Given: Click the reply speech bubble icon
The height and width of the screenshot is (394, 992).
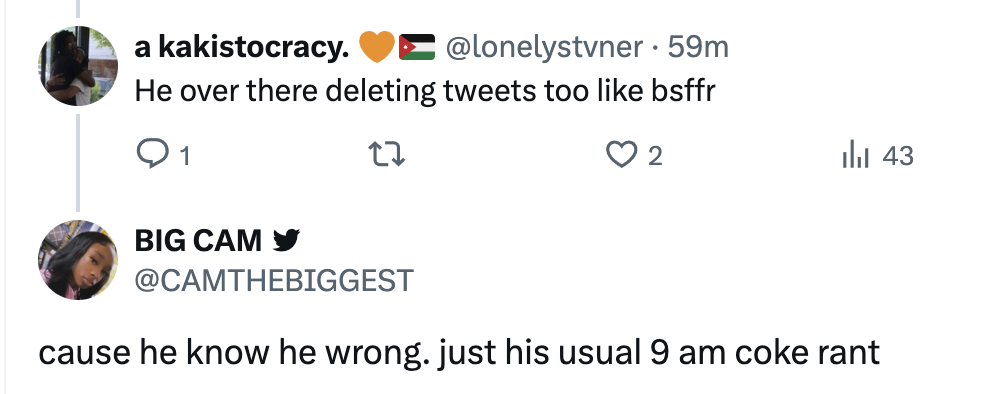Looking at the screenshot, I should pyautogui.click(x=152, y=155).
